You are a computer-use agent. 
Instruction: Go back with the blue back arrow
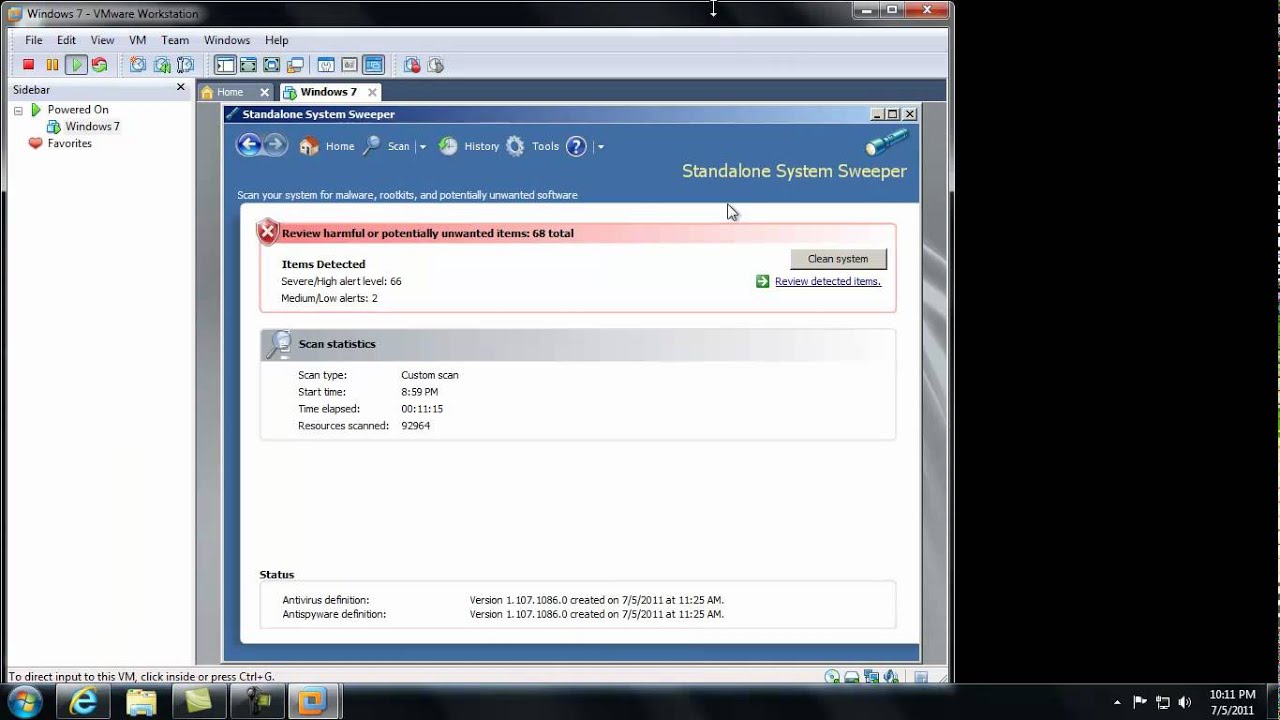point(249,146)
